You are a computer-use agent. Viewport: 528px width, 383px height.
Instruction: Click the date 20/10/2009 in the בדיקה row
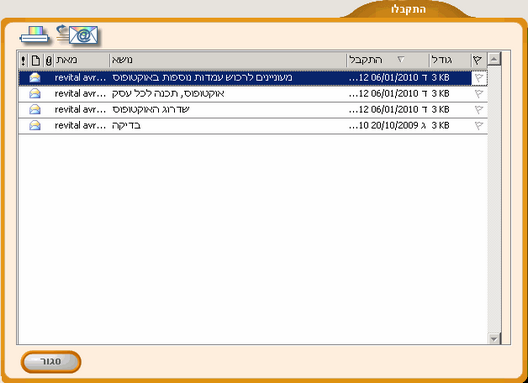coord(394,126)
